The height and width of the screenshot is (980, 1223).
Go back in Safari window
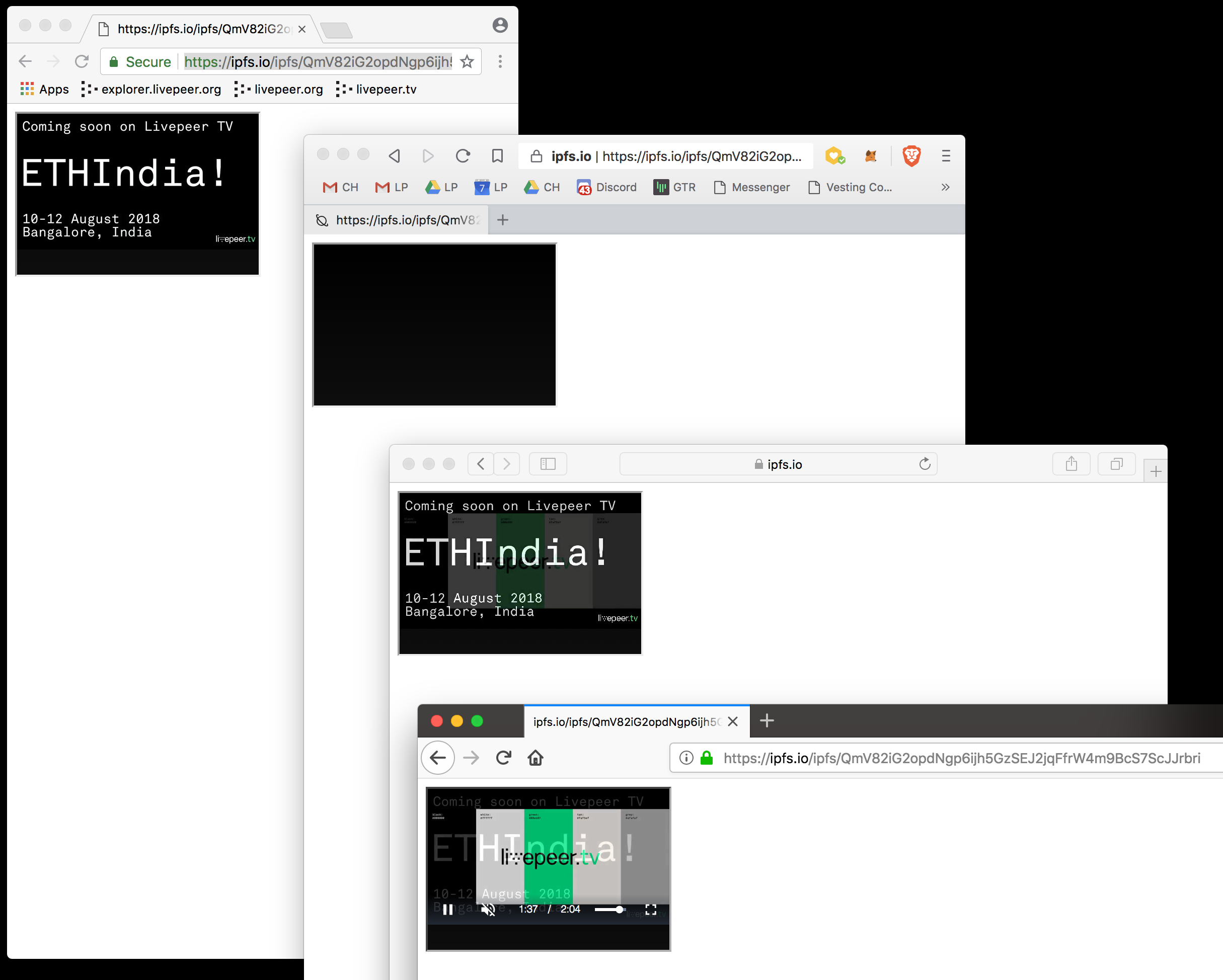[481, 464]
